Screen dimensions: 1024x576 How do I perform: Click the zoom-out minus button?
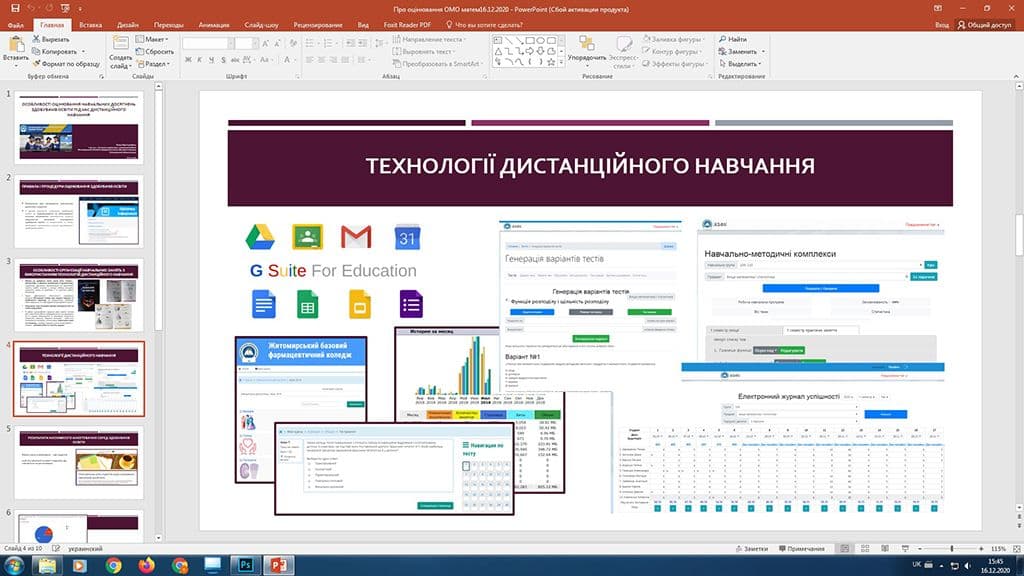click(x=920, y=549)
